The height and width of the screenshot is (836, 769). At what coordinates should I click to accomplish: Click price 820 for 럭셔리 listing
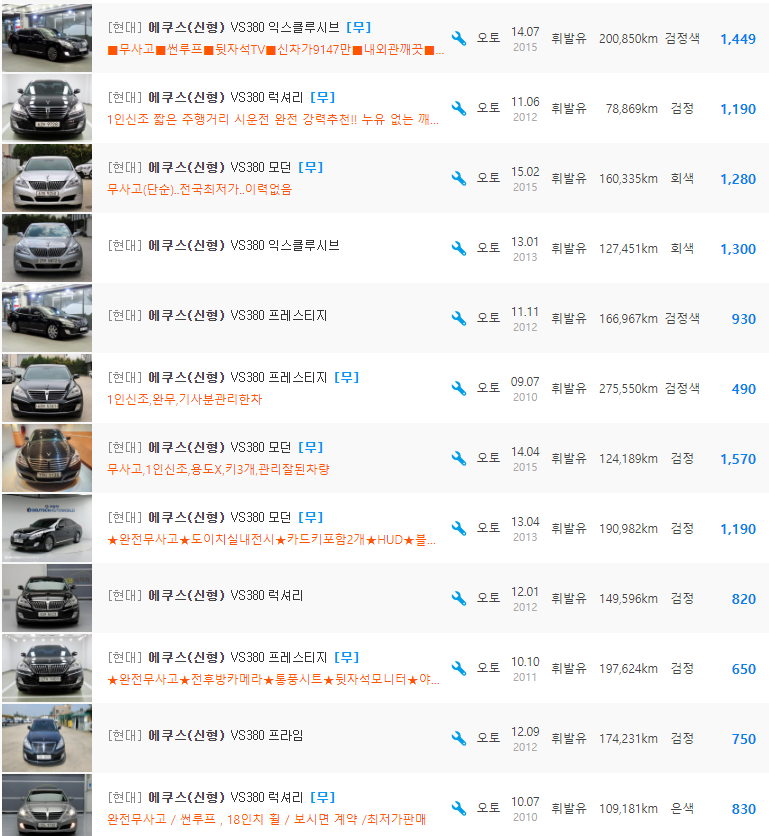tap(744, 599)
